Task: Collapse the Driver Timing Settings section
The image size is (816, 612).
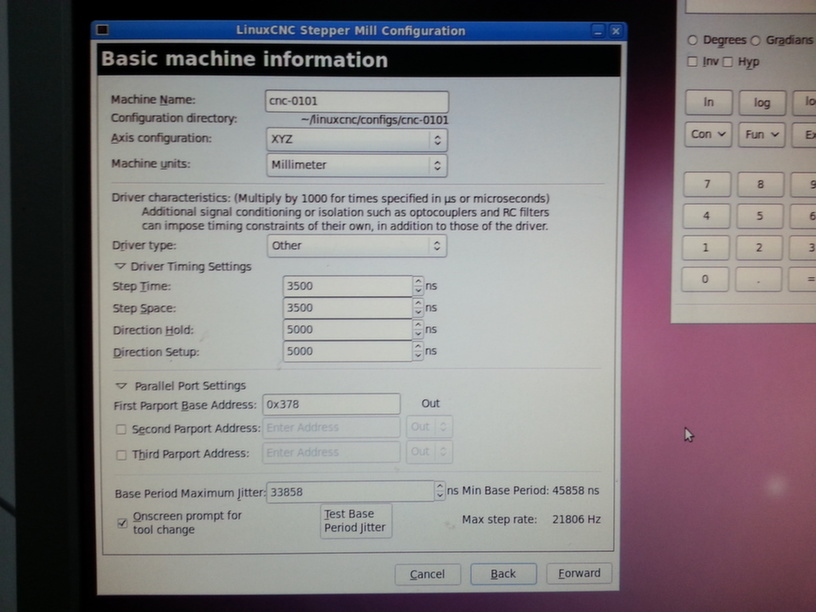Action: 120,266
